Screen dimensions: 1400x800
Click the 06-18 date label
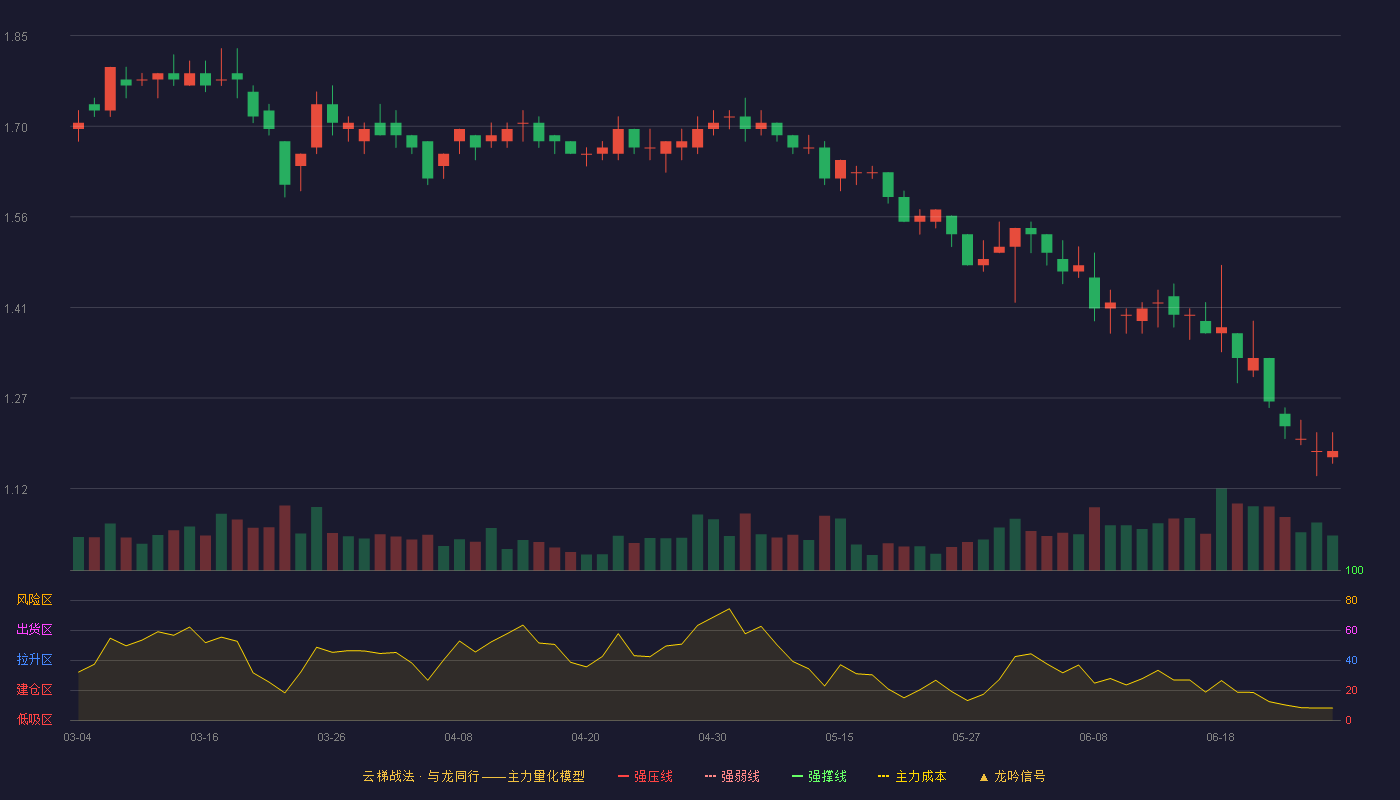[x=1220, y=737]
